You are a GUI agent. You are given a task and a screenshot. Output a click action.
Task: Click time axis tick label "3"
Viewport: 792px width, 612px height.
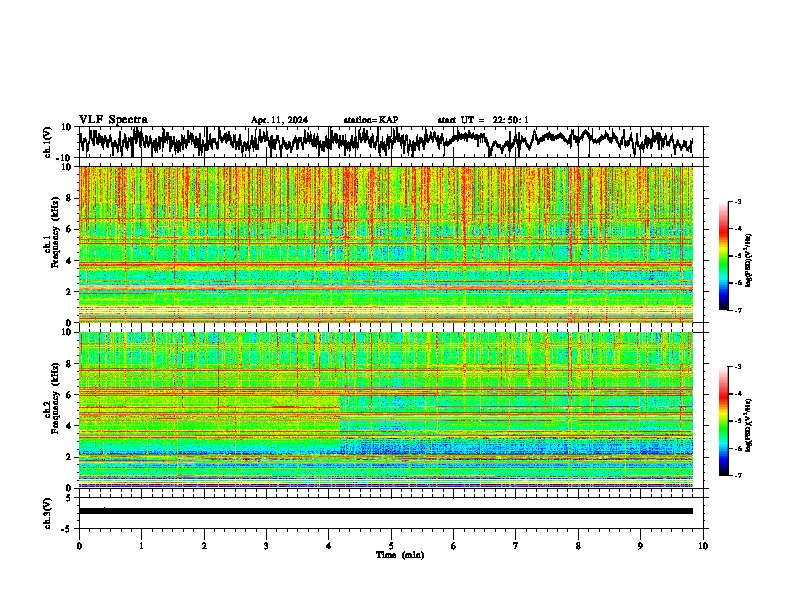[x=266, y=546]
